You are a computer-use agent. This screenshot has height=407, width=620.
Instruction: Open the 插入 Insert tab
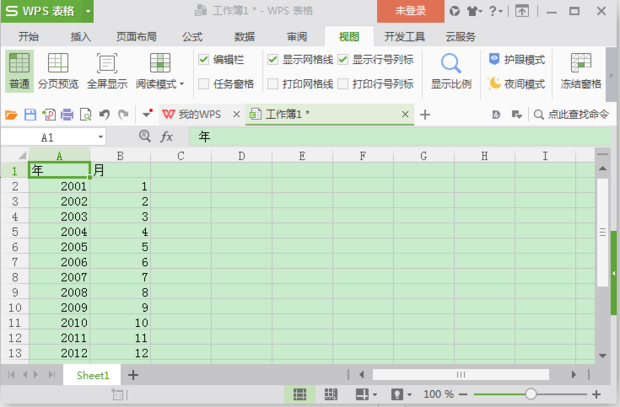click(81, 37)
